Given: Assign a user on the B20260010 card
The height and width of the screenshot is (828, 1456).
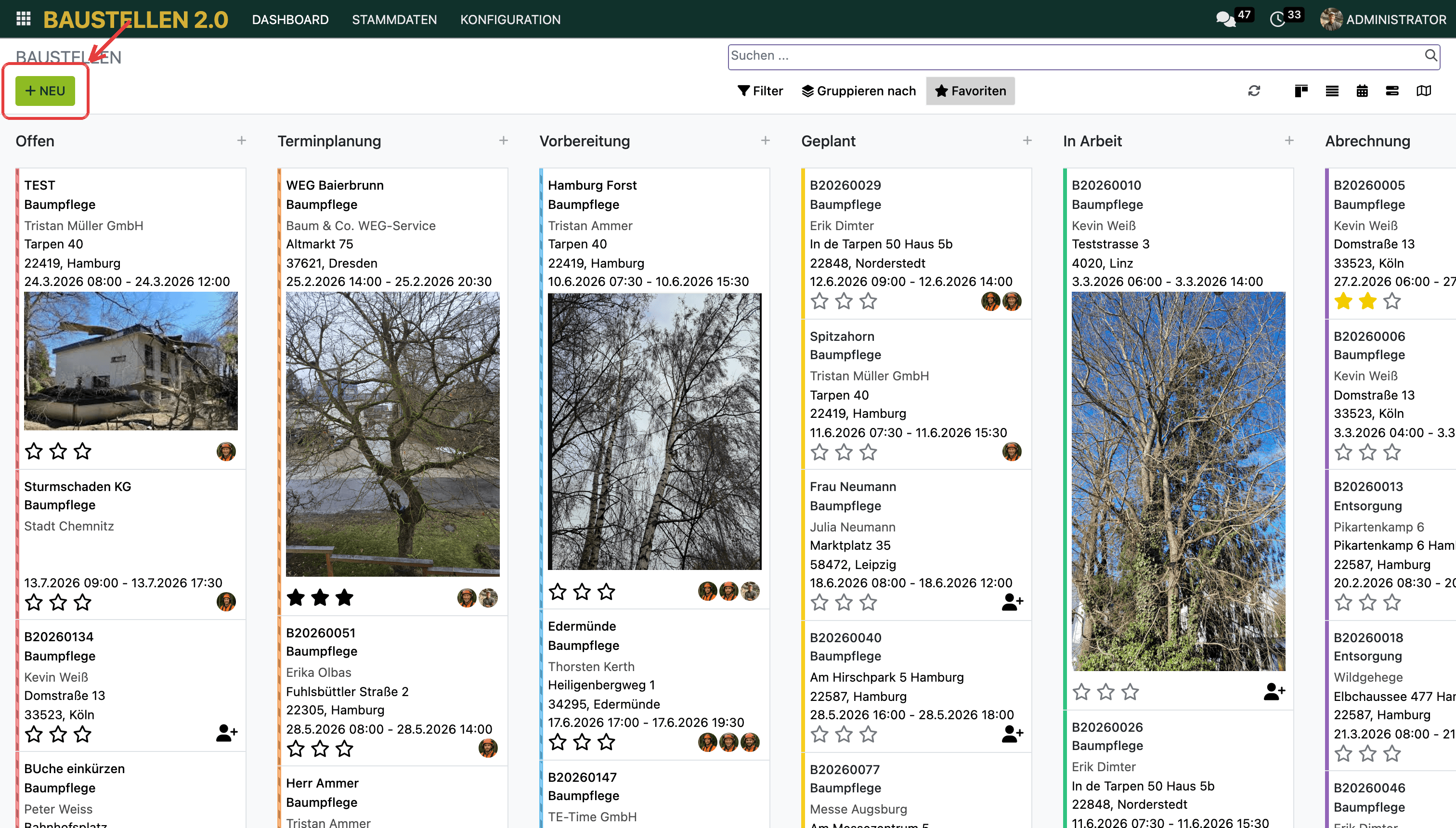Looking at the screenshot, I should click(x=1274, y=691).
